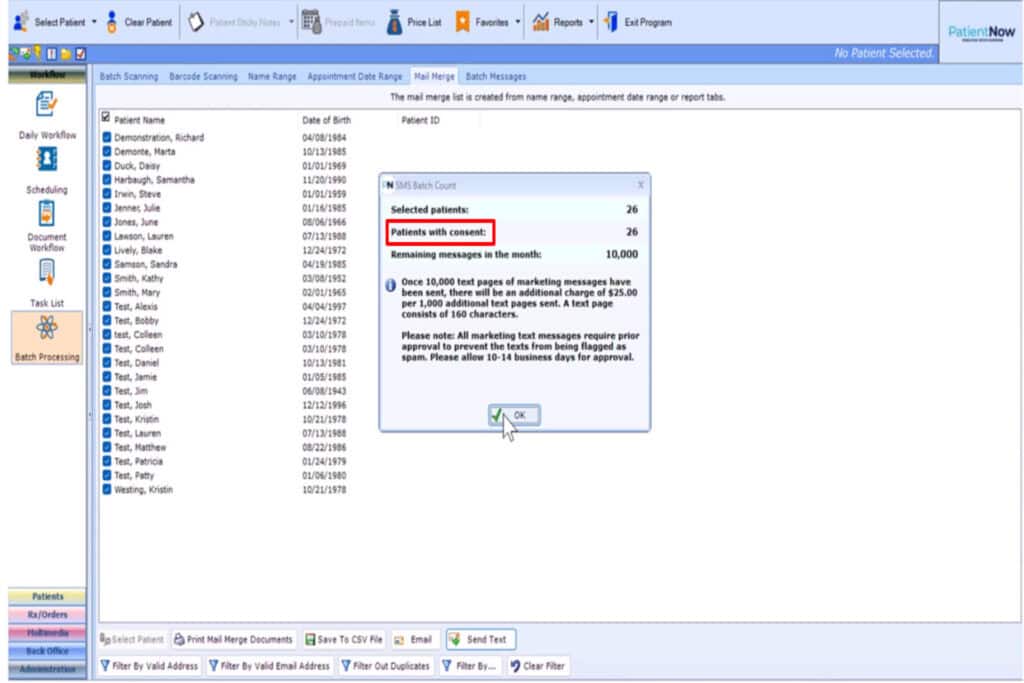
Task: Expand the Reports dropdown arrow
Action: (592, 22)
